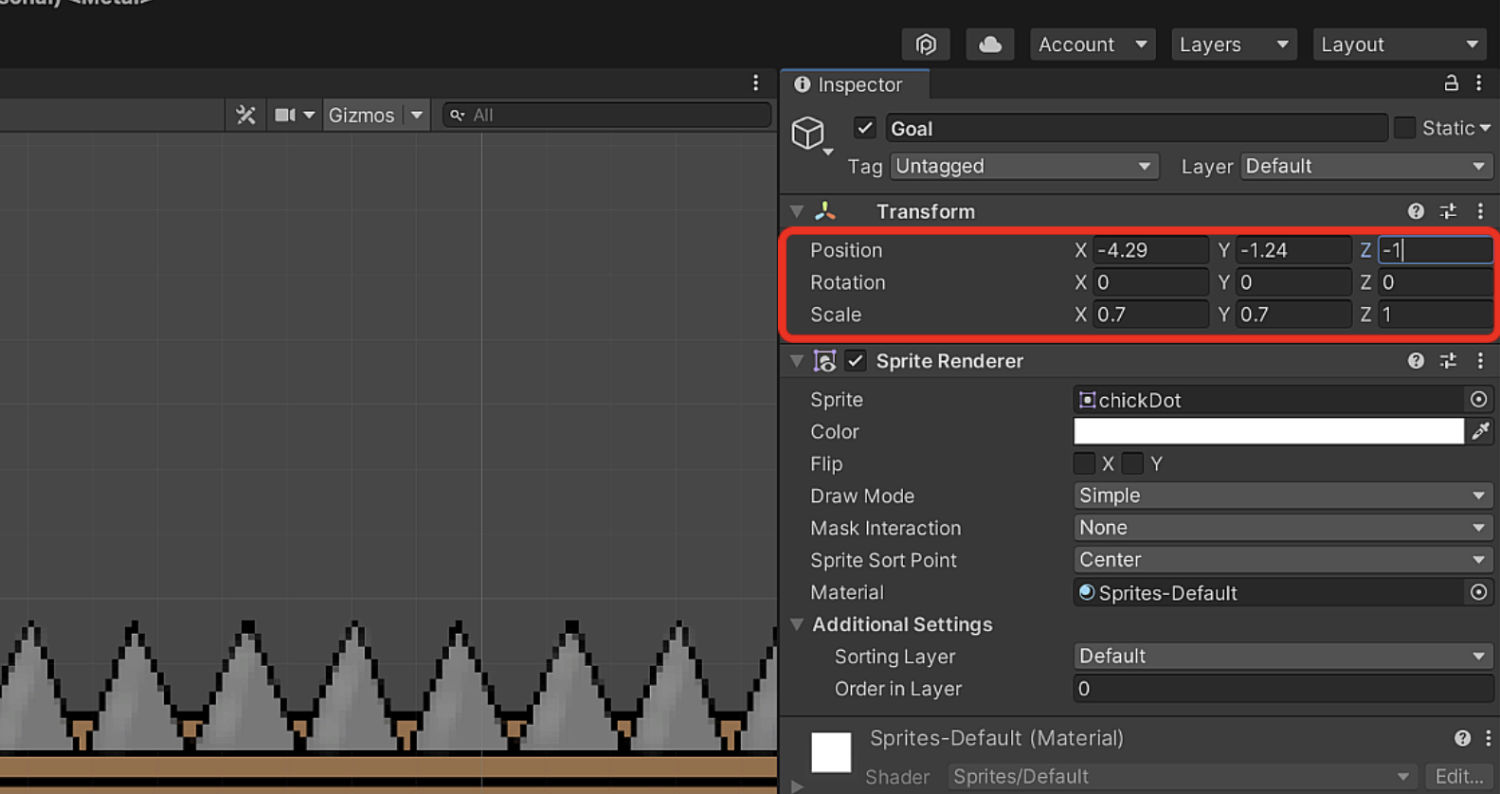1500x794 pixels.
Task: Open Cloud services via cloud icon
Action: point(990,44)
